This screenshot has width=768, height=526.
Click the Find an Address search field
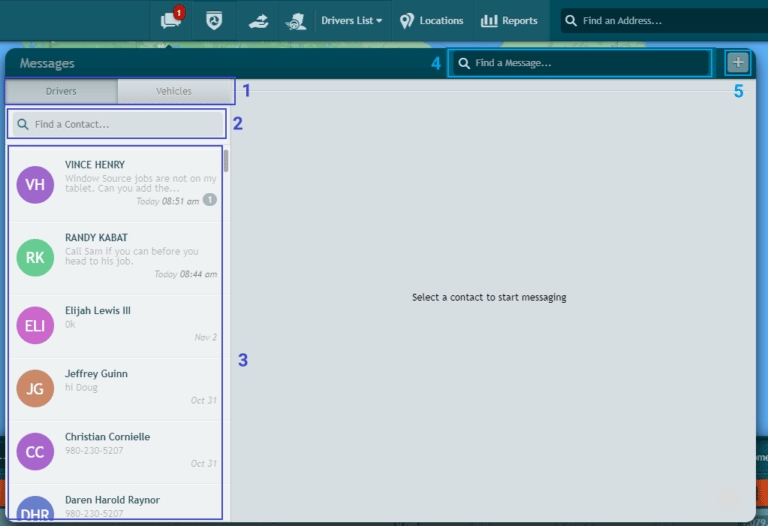pyautogui.click(x=660, y=21)
